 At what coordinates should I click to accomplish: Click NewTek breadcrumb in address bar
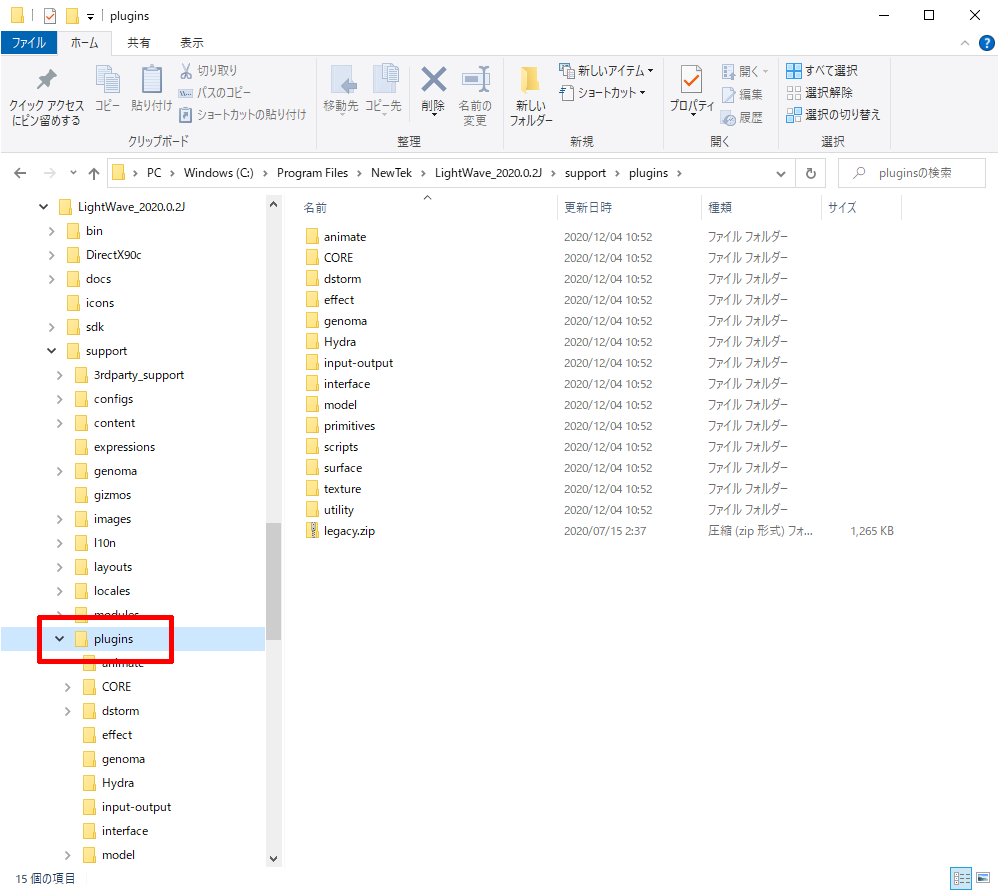click(x=391, y=173)
